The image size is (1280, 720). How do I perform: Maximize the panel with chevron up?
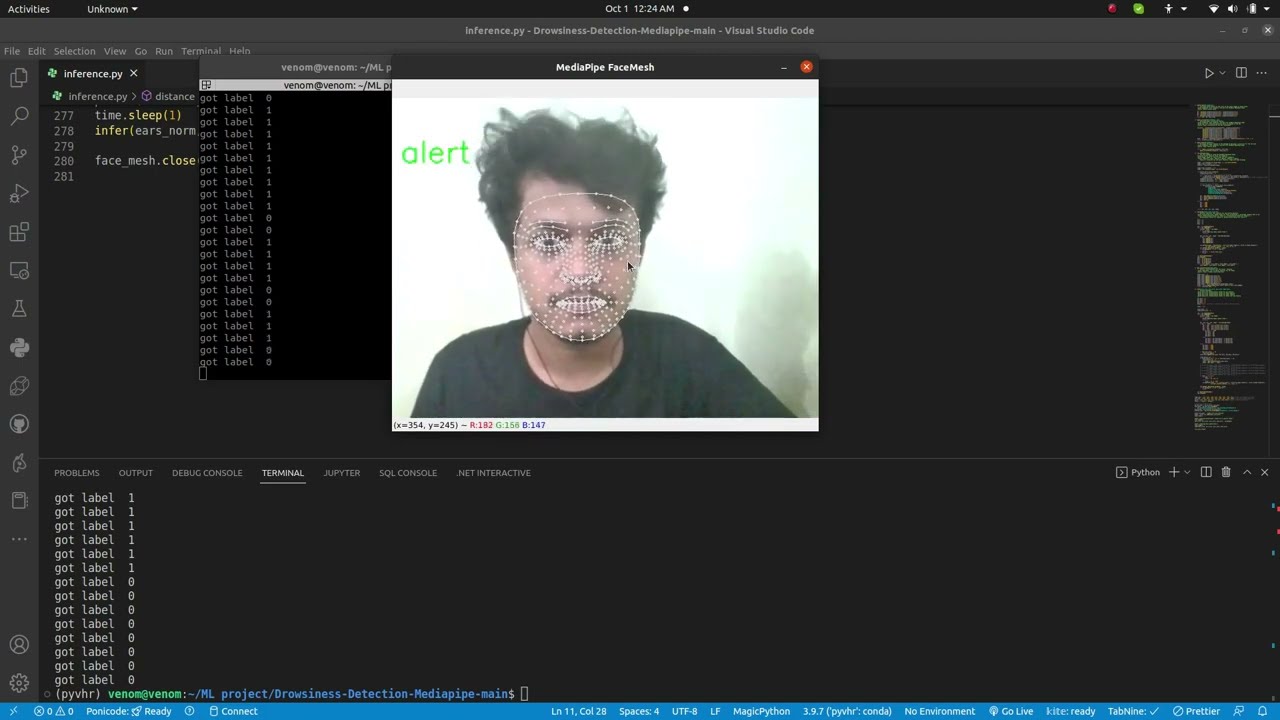[1247, 472]
